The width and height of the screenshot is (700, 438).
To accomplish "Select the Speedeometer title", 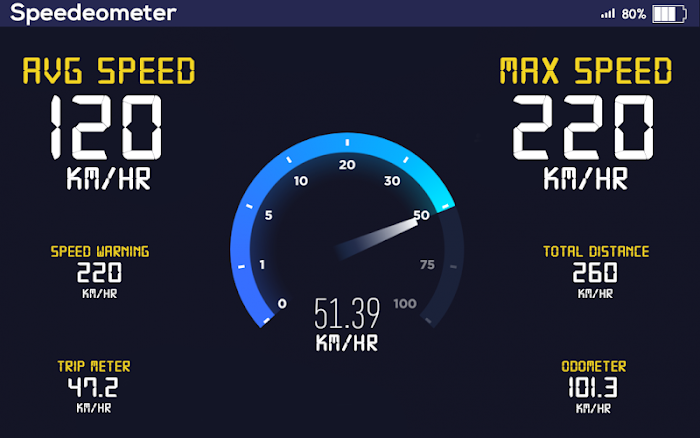I will pos(93,13).
